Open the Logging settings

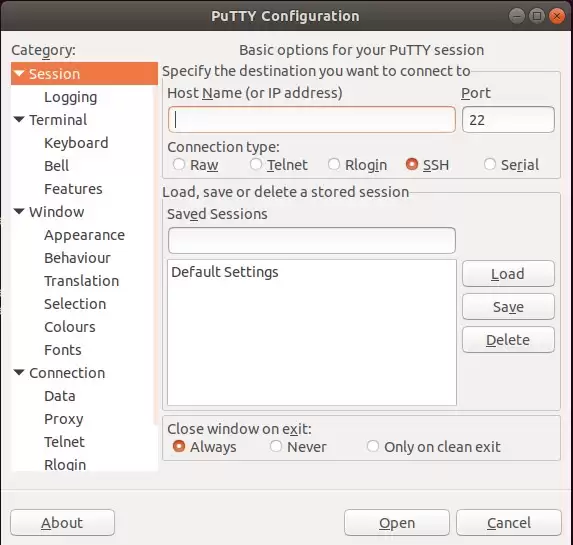click(x=71, y=97)
